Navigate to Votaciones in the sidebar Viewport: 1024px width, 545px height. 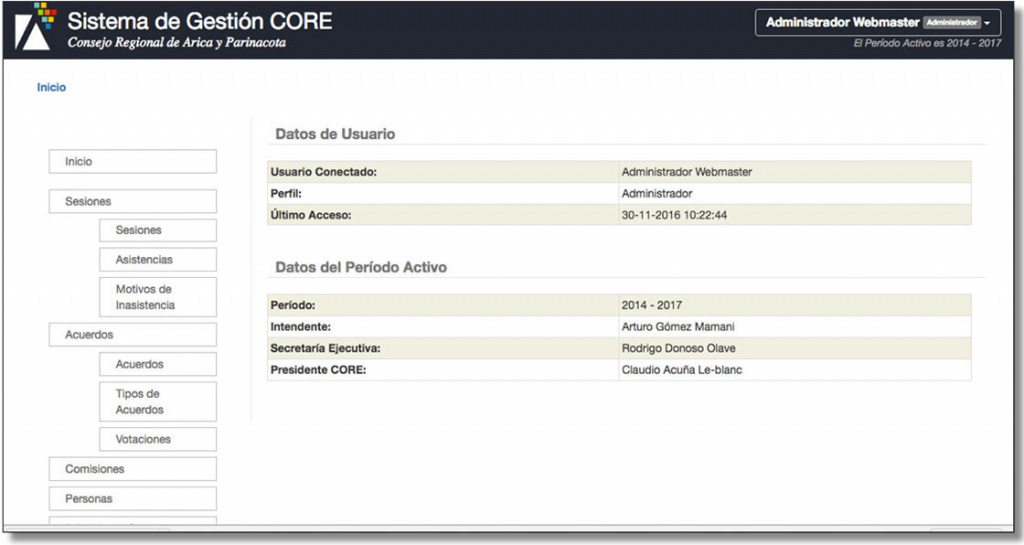[158, 439]
